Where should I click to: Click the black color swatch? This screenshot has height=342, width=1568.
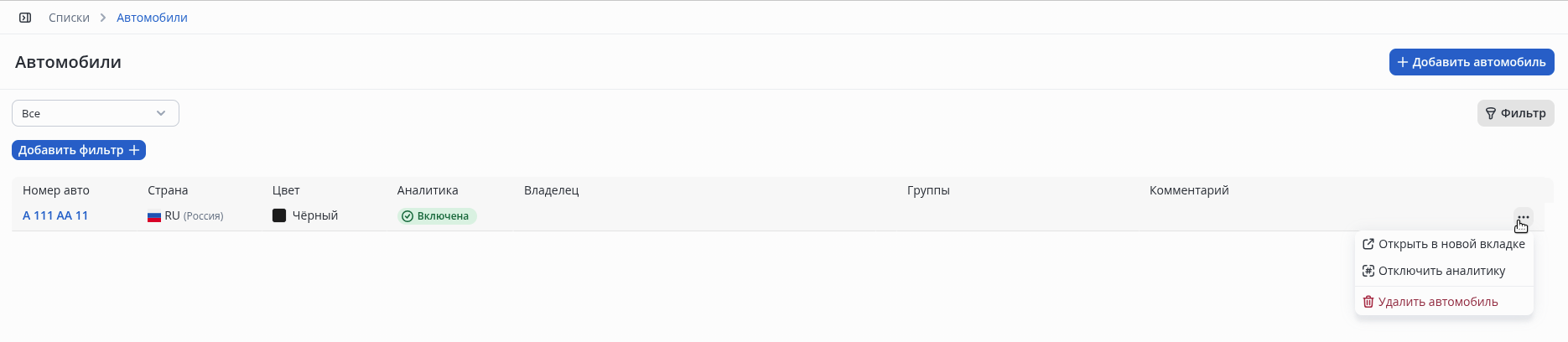(279, 215)
